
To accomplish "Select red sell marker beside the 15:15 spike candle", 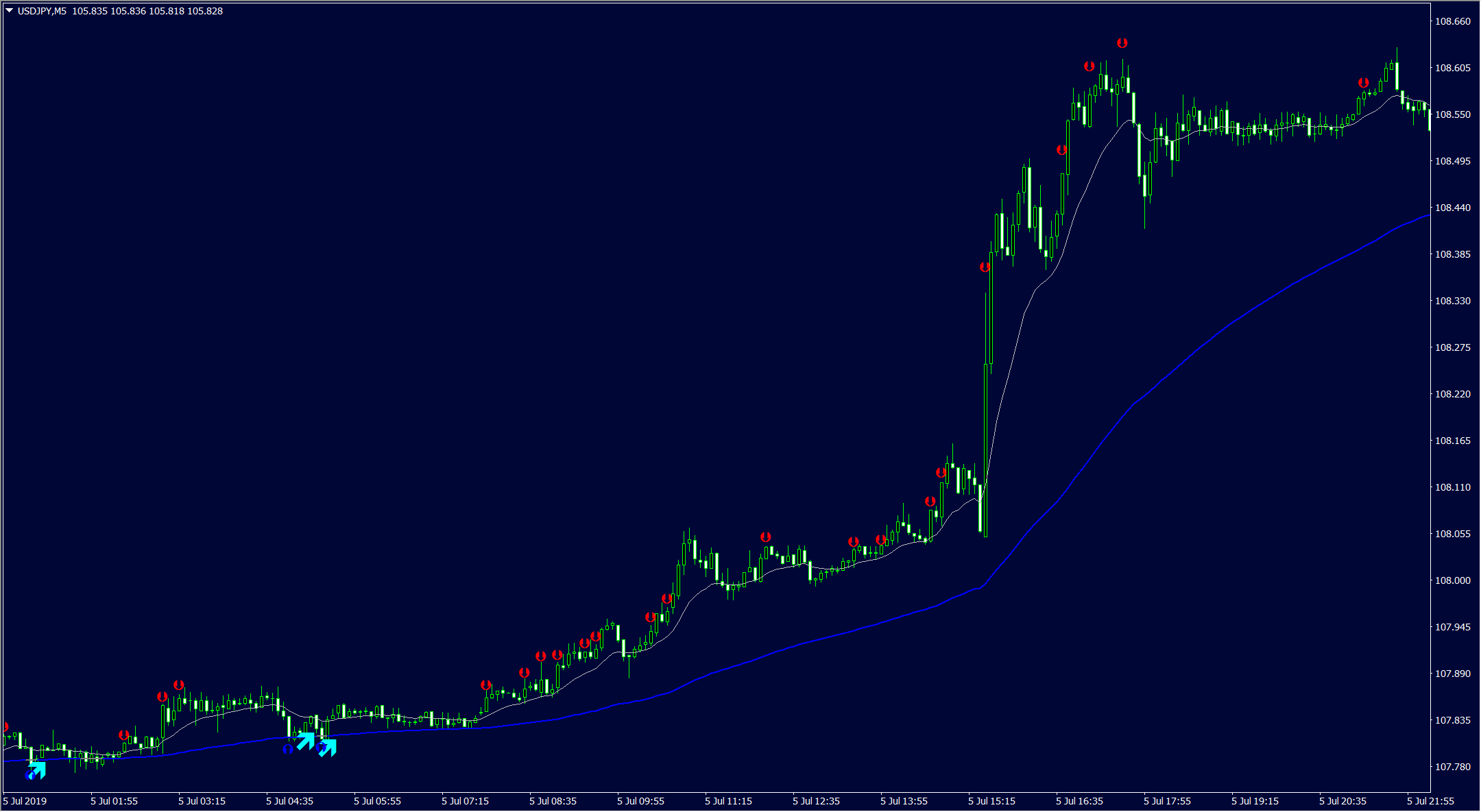I will (x=985, y=267).
